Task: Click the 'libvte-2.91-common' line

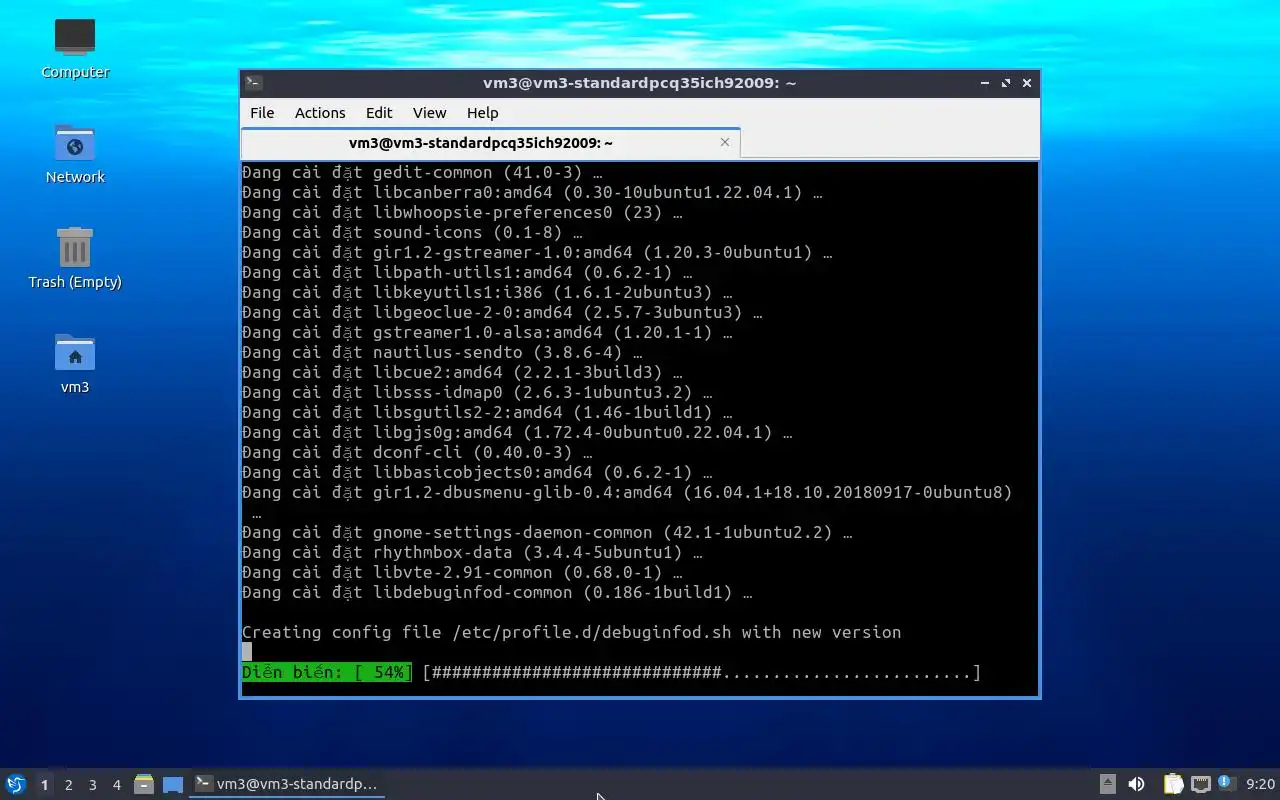Action: pyautogui.click(x=462, y=572)
